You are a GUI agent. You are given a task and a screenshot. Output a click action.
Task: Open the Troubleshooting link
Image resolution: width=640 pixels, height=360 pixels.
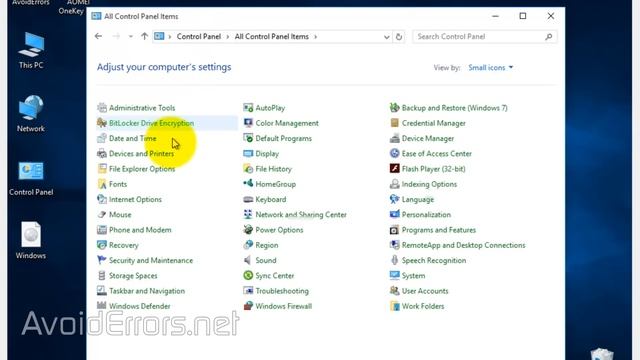282,291
